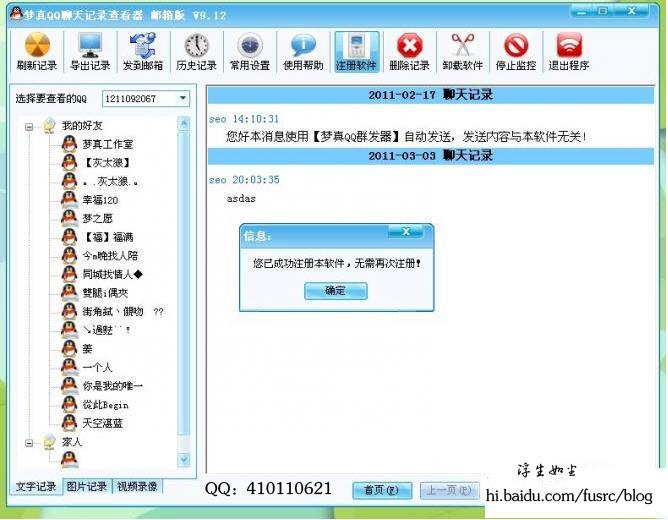Click 退出程序 exit program icon
This screenshot has width=668, height=520.
click(569, 52)
